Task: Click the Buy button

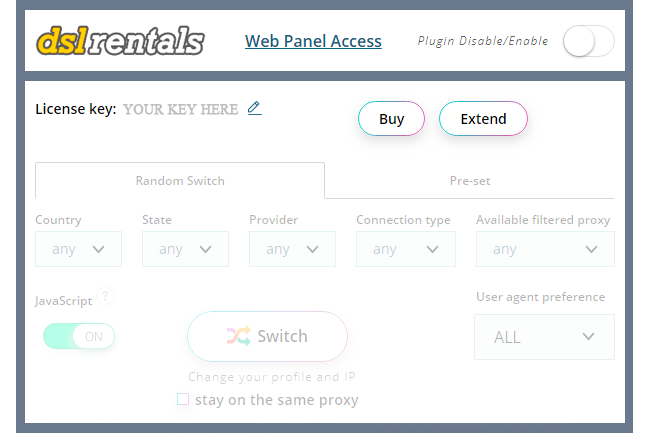Action: pyautogui.click(x=391, y=119)
